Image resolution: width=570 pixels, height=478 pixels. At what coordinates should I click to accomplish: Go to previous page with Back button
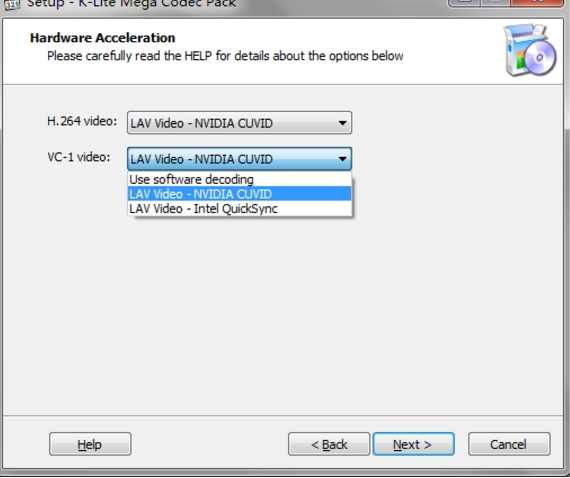pos(329,444)
